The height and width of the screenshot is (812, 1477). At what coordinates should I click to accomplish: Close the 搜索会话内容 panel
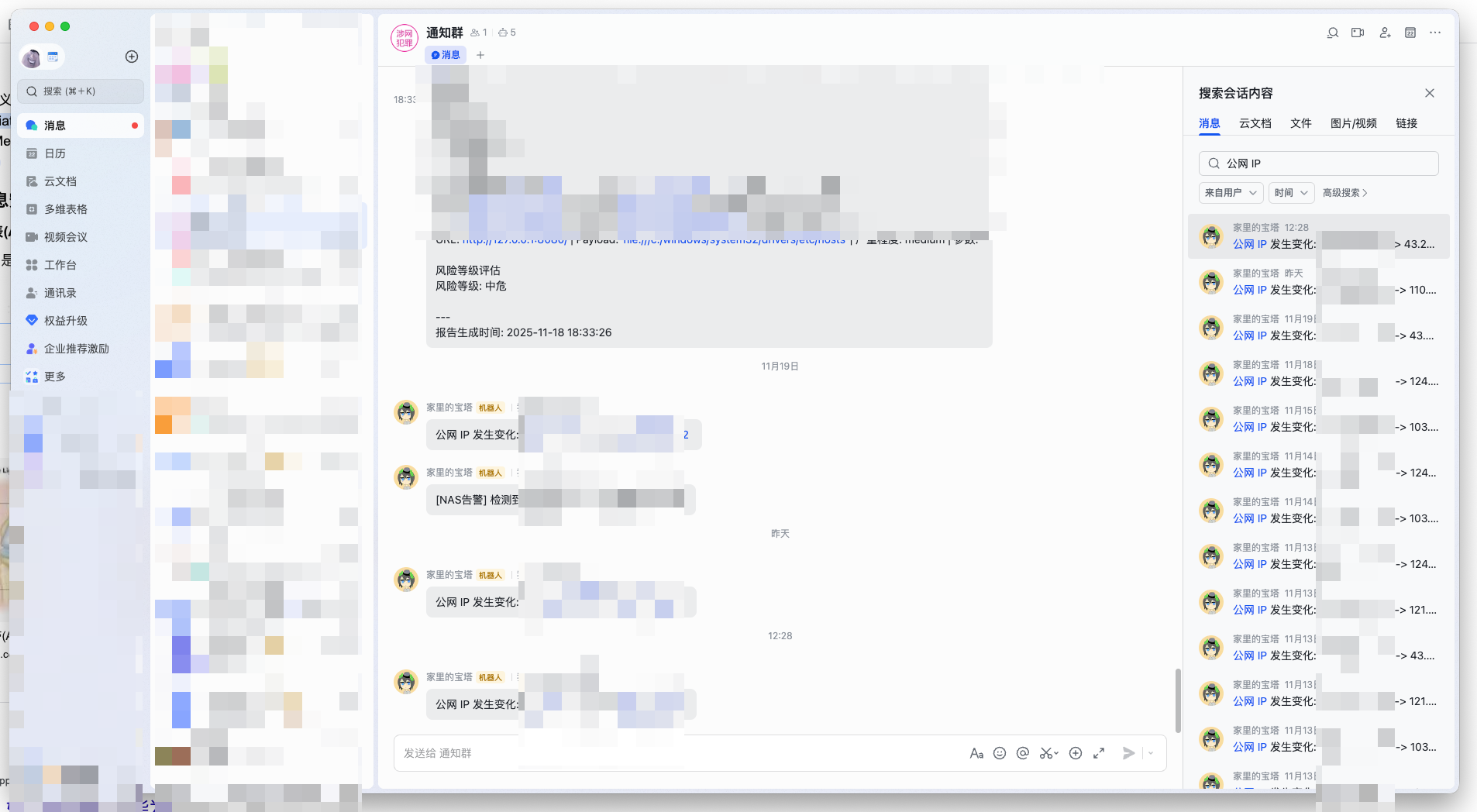coord(1430,93)
